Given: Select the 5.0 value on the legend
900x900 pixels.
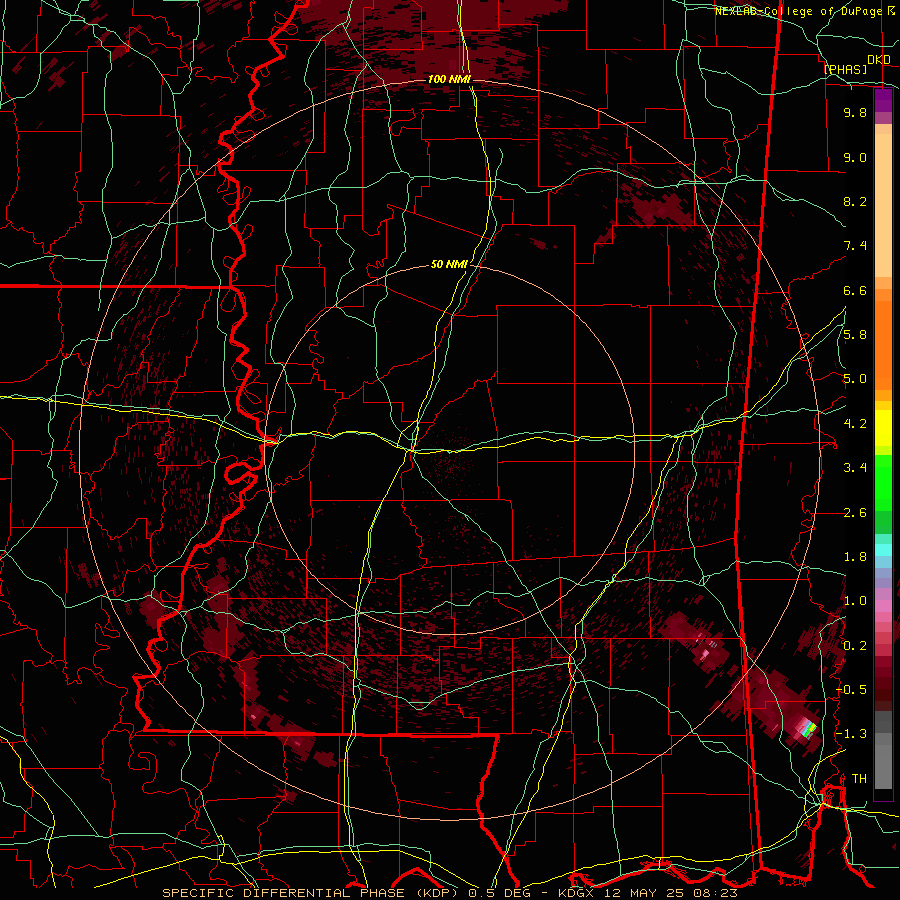Looking at the screenshot, I should click(855, 379).
